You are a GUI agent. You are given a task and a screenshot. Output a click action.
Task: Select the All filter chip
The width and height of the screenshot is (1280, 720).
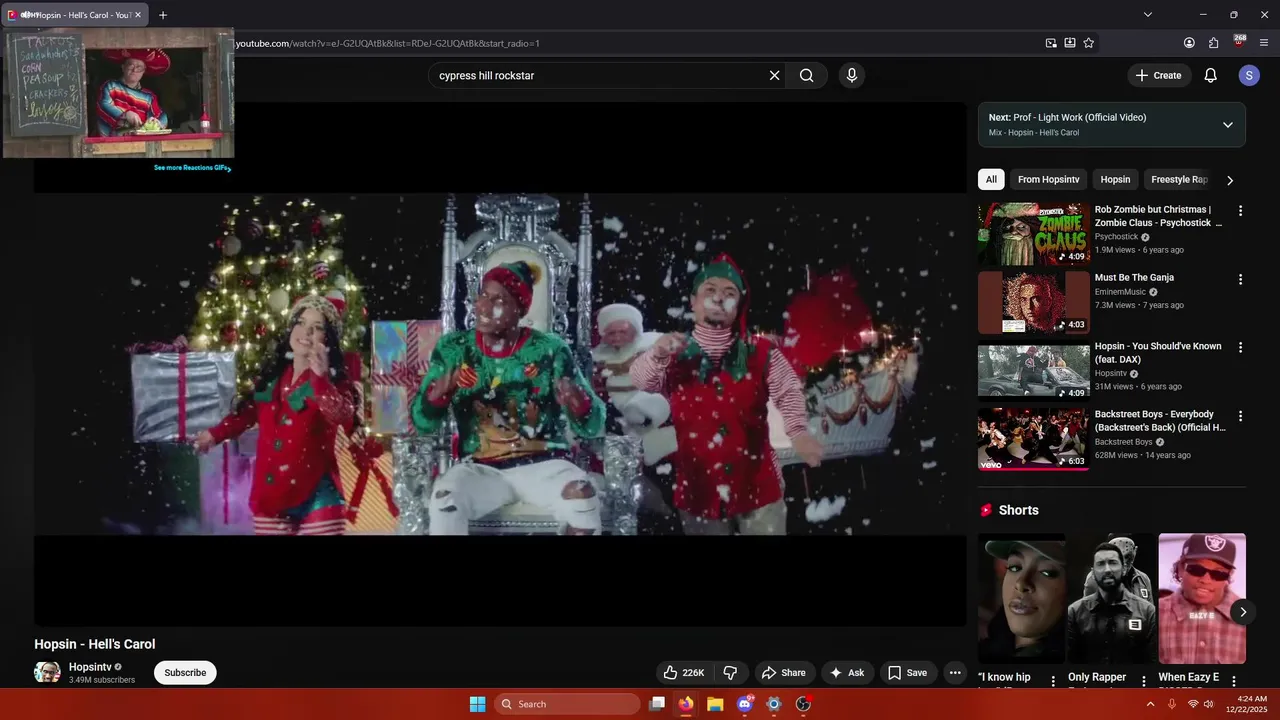[x=991, y=180]
